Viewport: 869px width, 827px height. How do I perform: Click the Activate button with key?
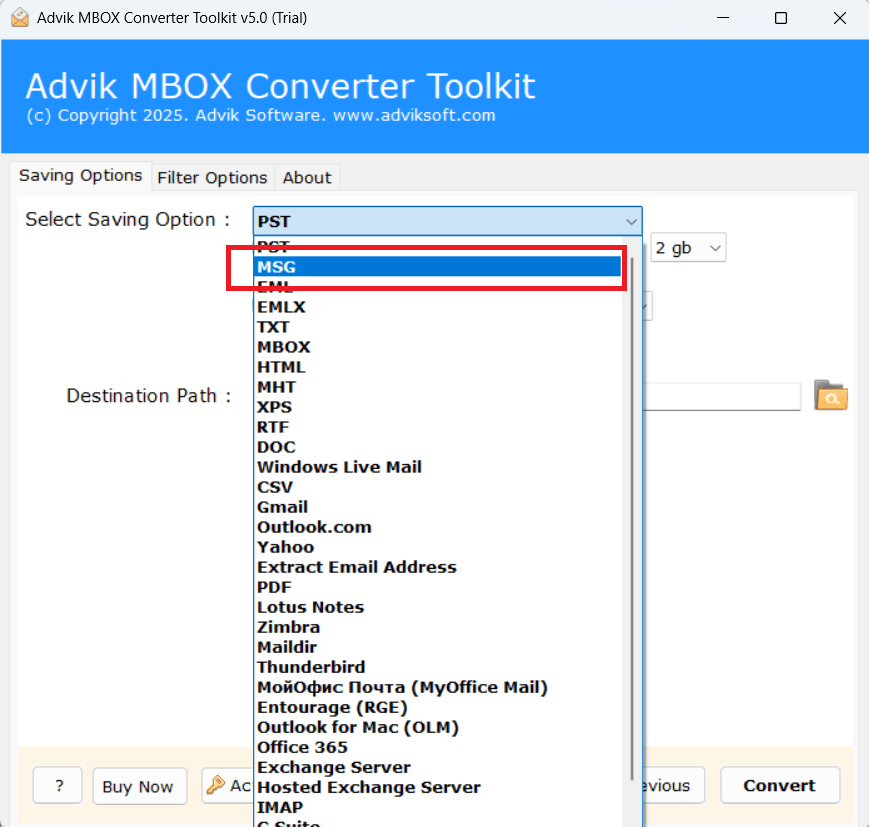(x=227, y=785)
